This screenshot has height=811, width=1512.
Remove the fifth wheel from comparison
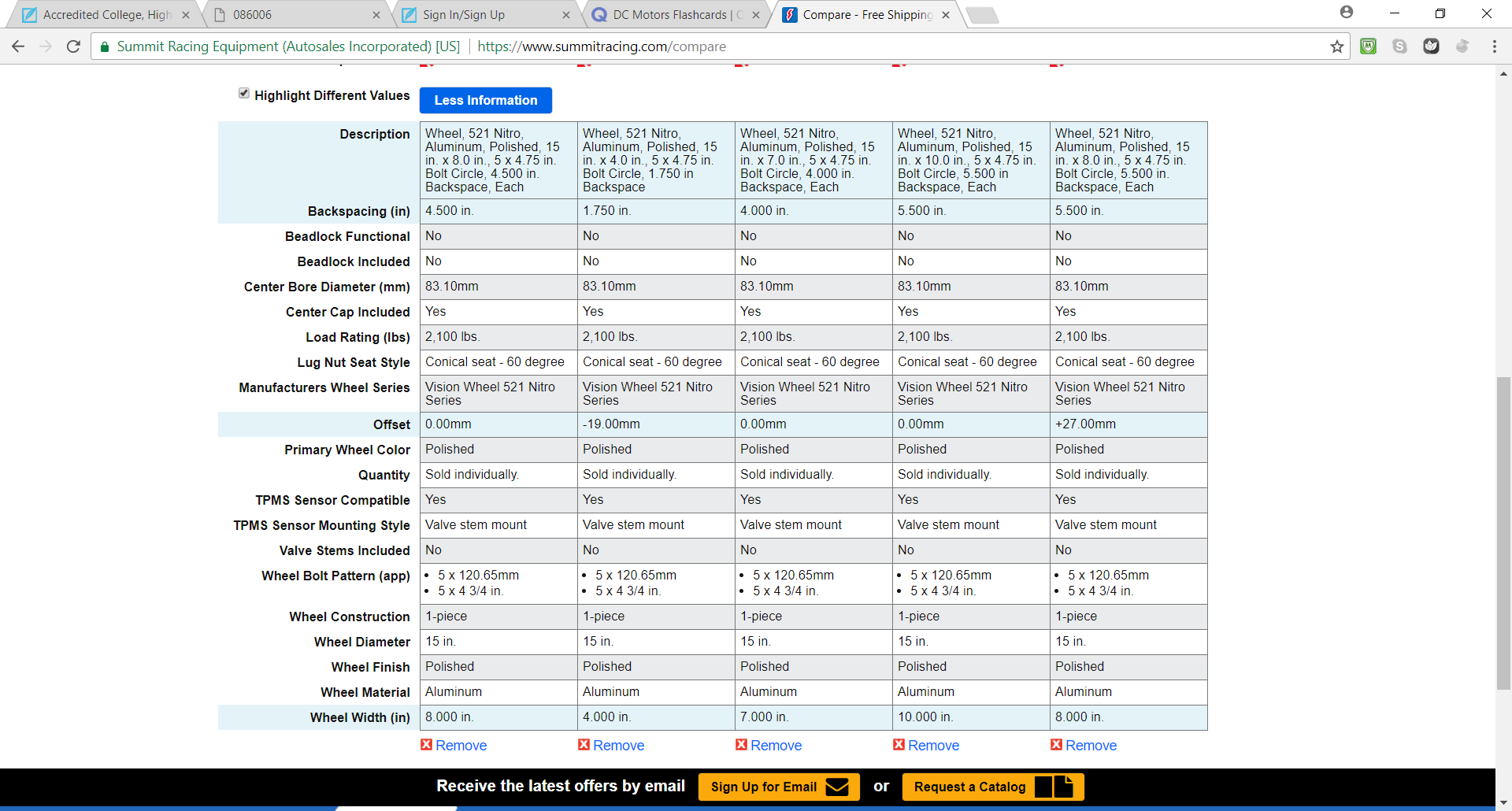coord(1090,746)
